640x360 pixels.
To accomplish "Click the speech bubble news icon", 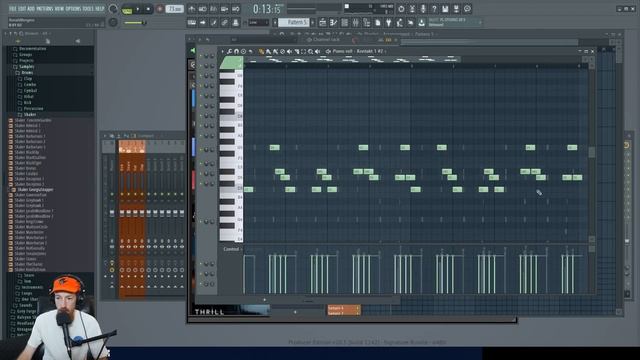I will 467,9.
